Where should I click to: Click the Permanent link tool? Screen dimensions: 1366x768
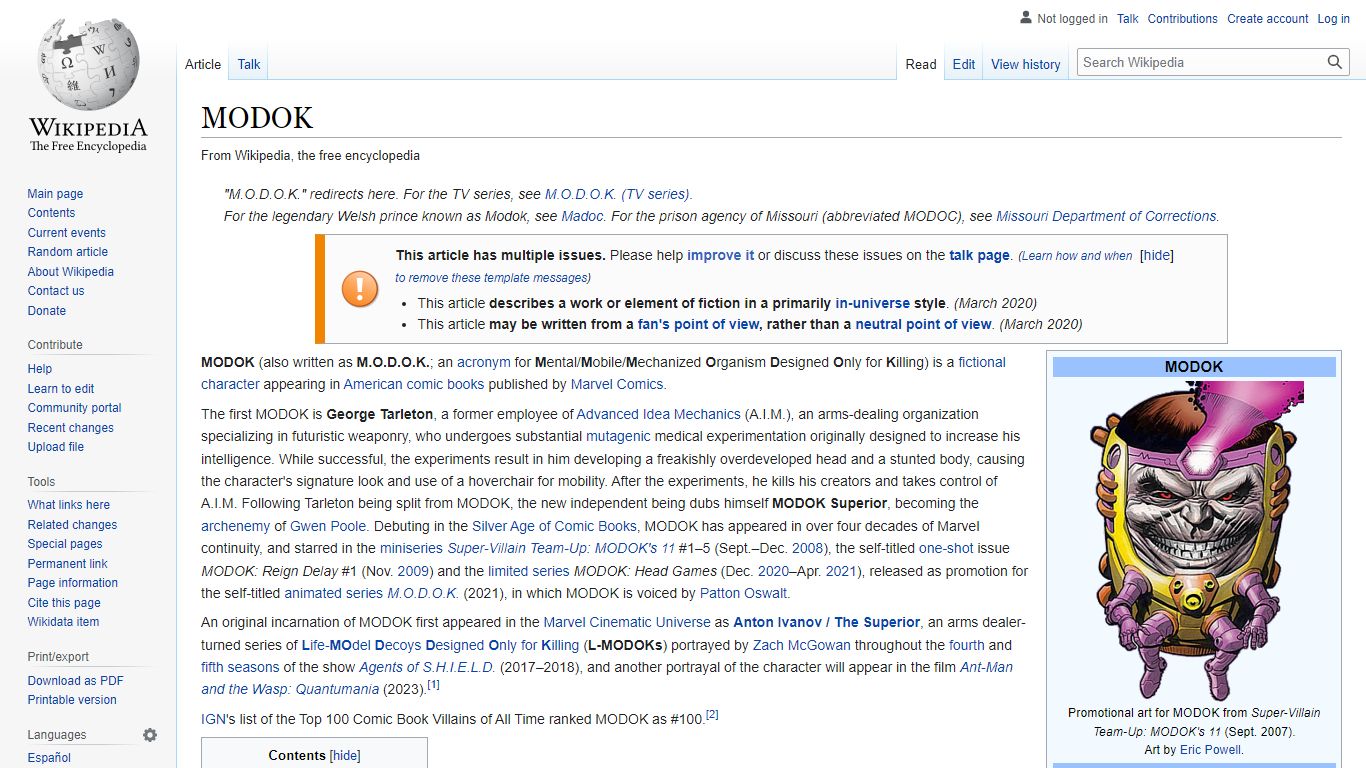click(x=67, y=564)
